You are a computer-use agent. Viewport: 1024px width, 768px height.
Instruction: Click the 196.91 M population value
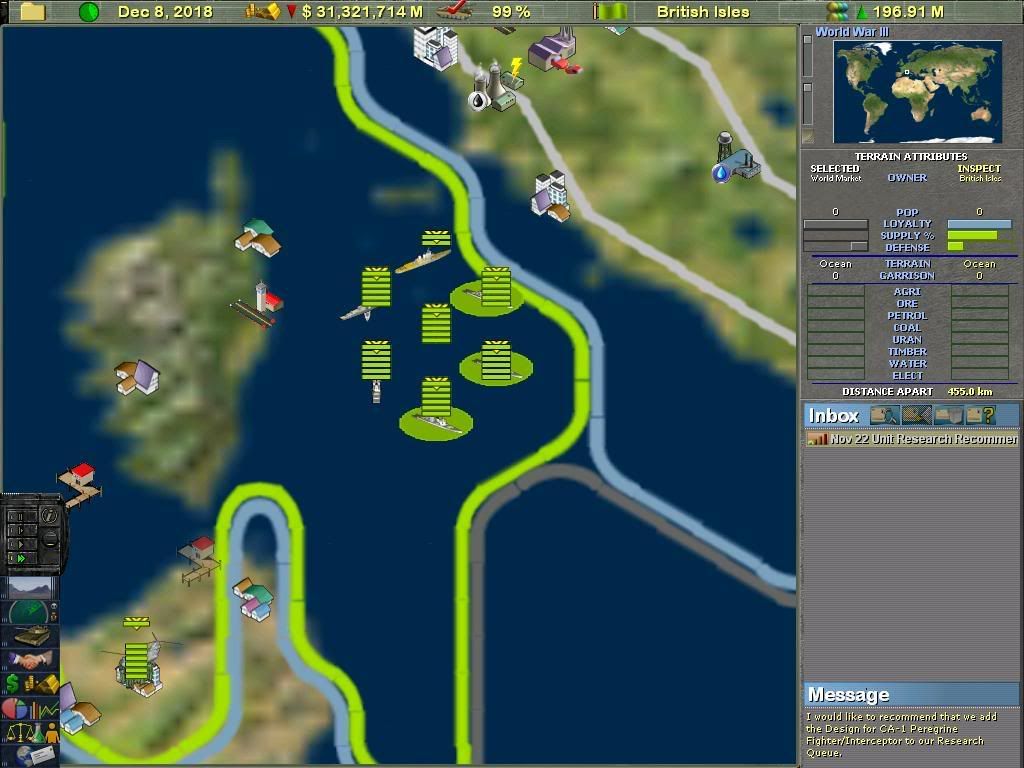[908, 12]
